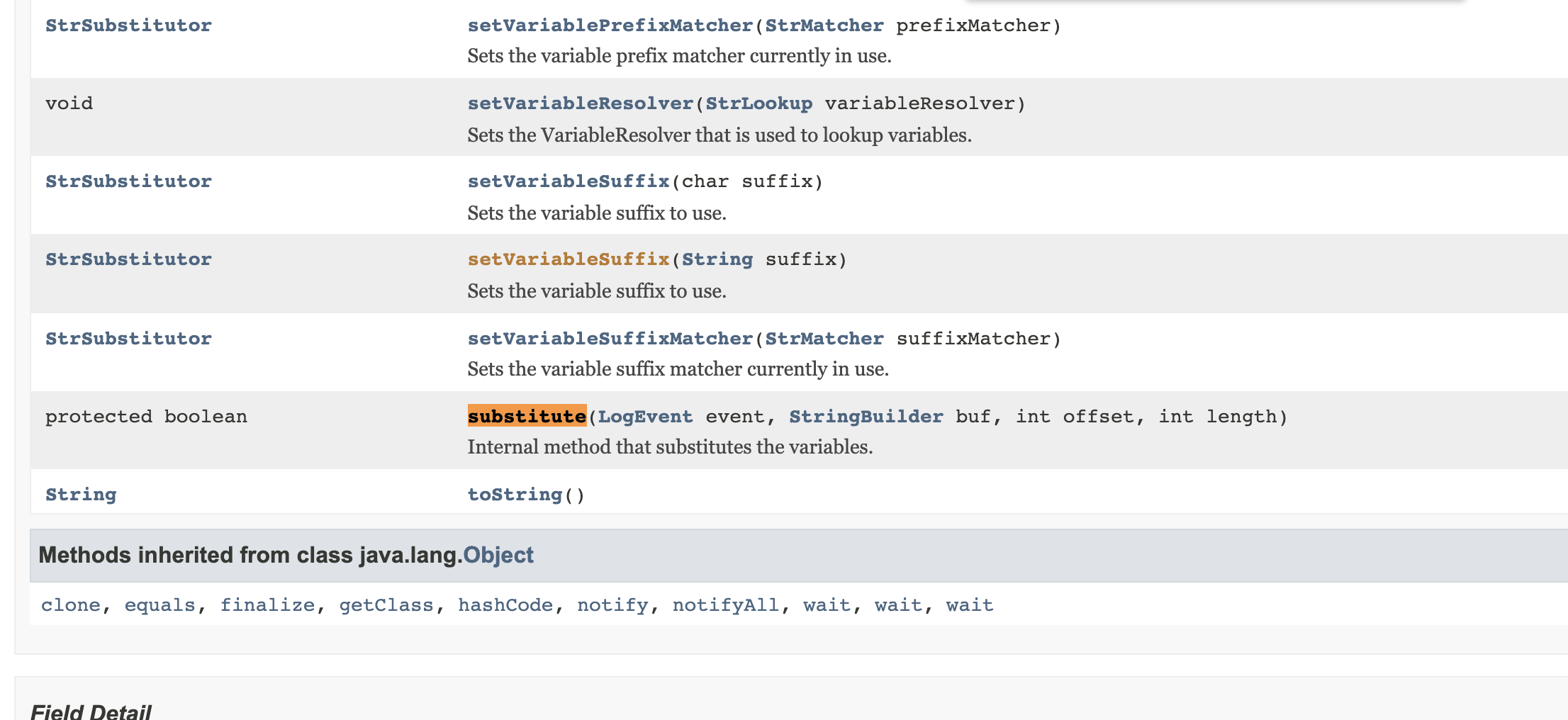Click description under setVariableSuffix(char suffix)
The height and width of the screenshot is (720, 1568).
point(597,213)
